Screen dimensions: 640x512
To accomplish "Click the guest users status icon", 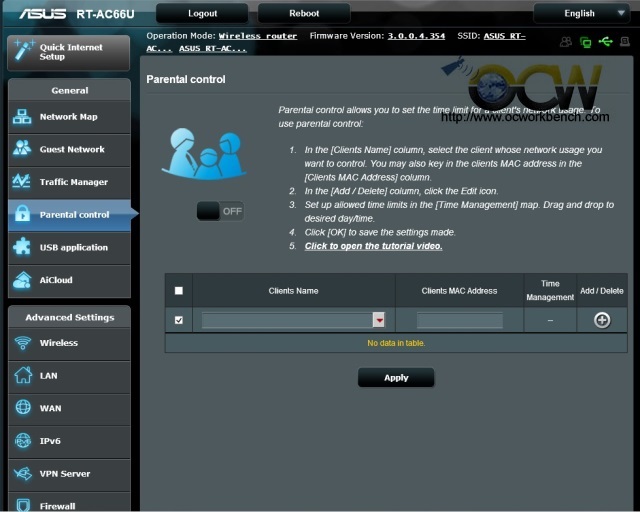I will pos(566,42).
